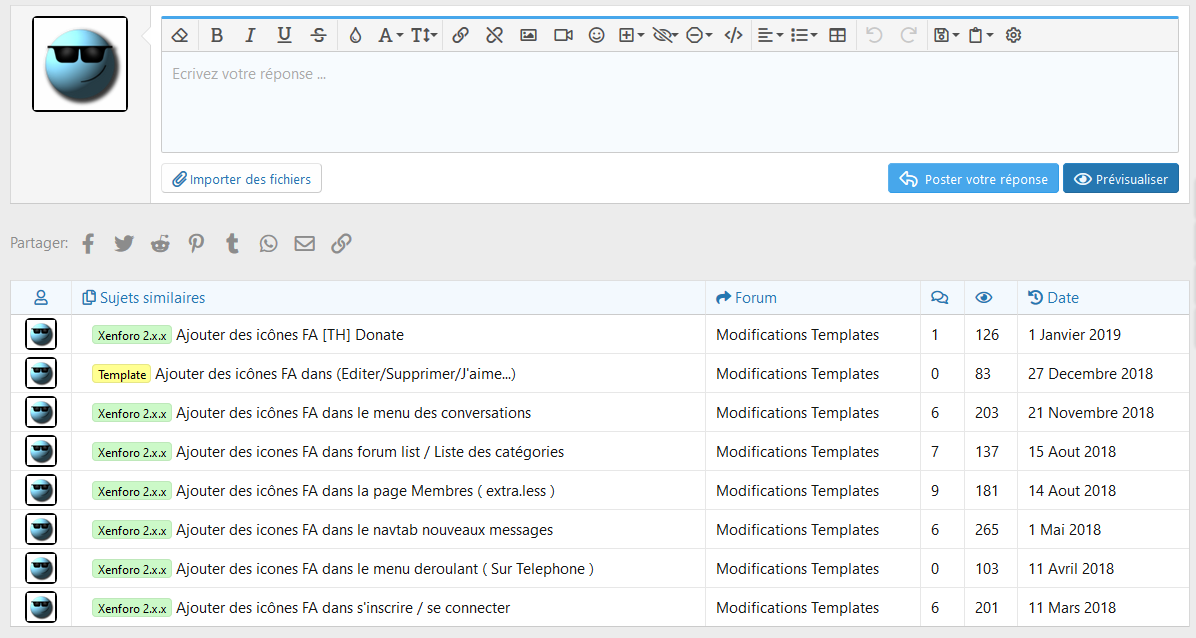
Task: Open the text alignment dropdown
Action: pyautogui.click(x=769, y=35)
